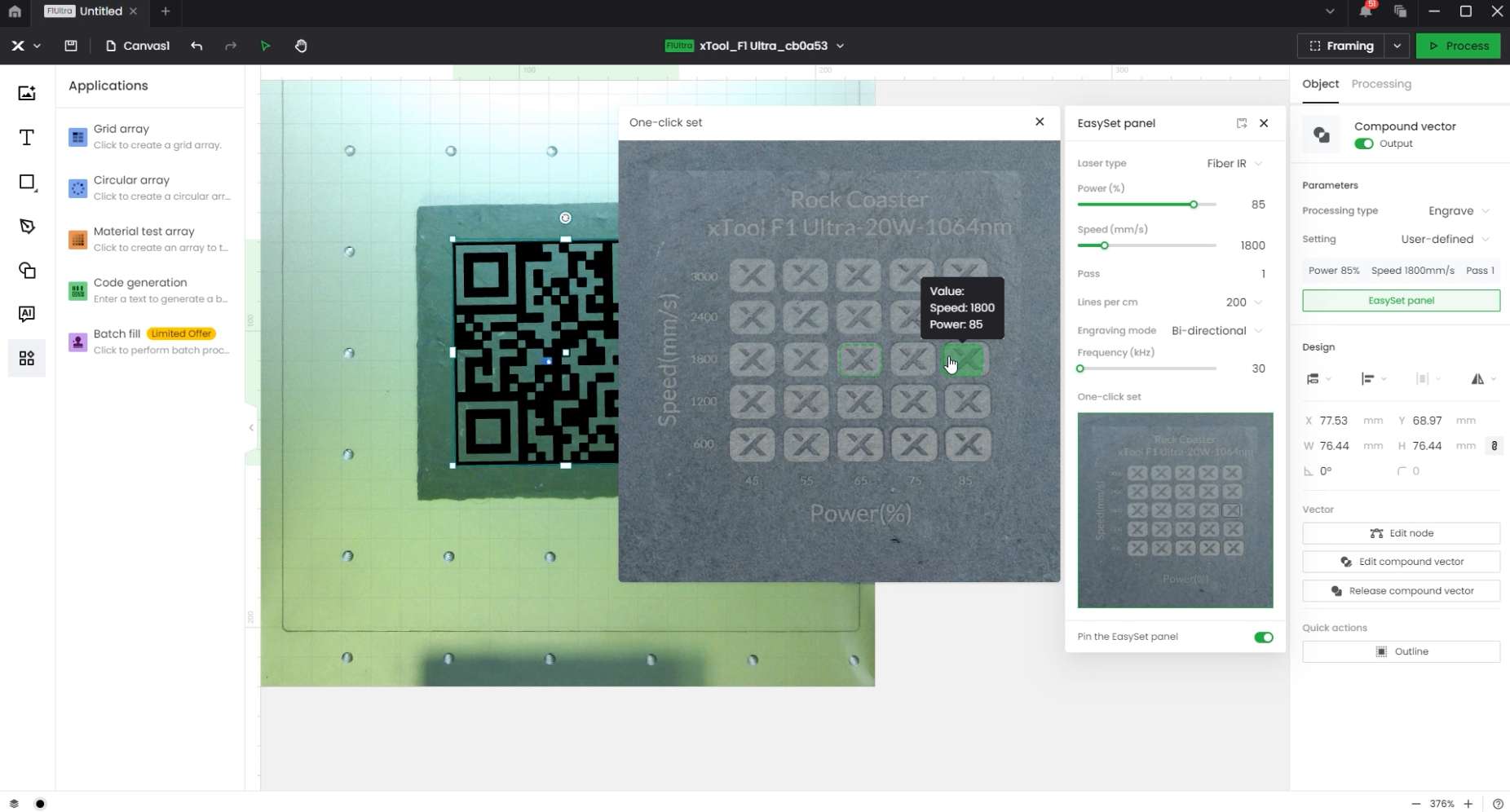Open the xTool logo main menu
The image size is (1510, 812).
pos(25,46)
